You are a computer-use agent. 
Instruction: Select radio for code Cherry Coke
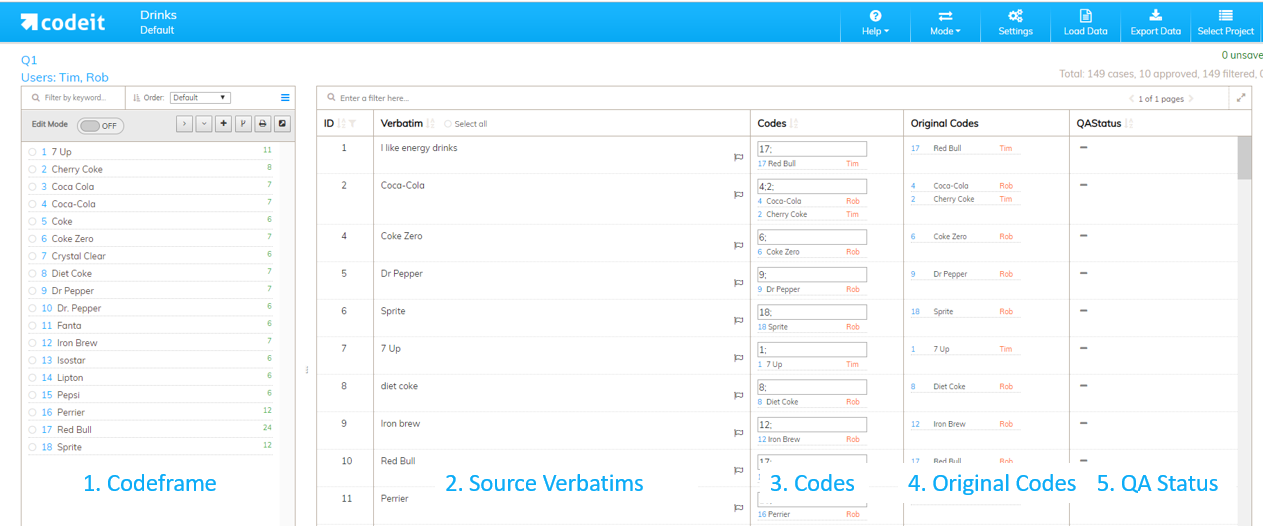click(x=33, y=169)
